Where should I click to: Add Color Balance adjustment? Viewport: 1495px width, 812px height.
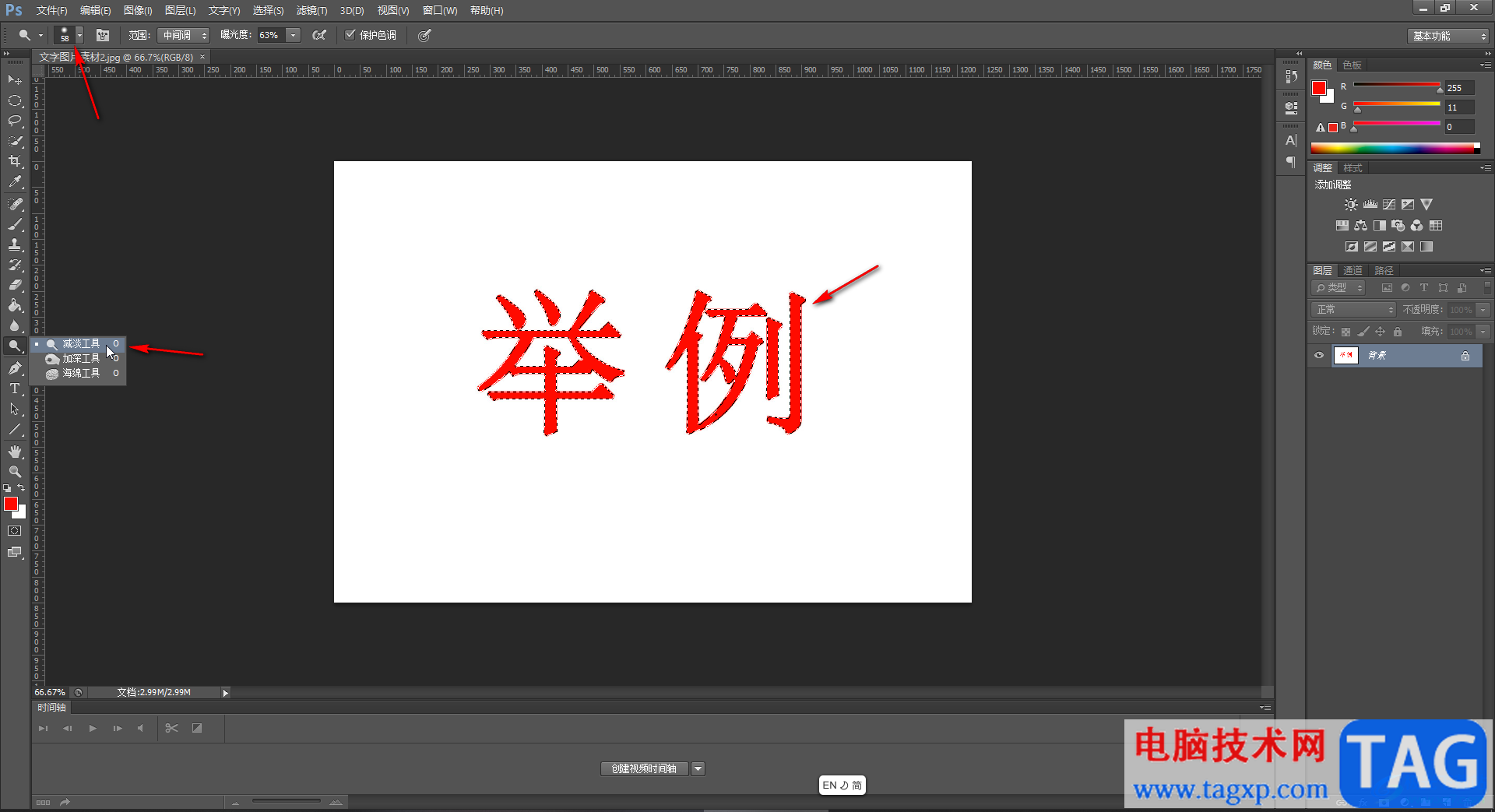(1360, 226)
